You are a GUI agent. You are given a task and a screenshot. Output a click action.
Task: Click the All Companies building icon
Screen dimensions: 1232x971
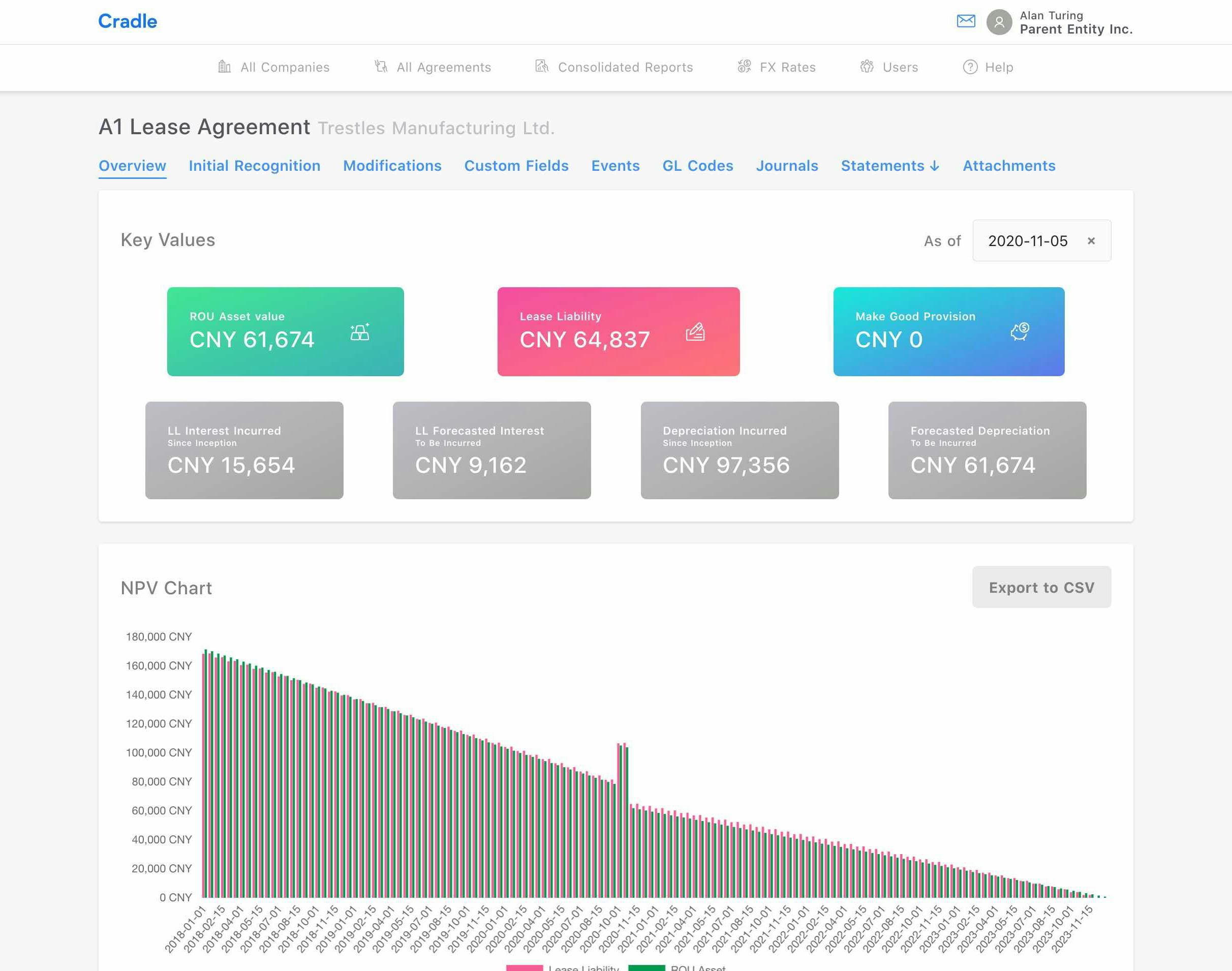(x=225, y=67)
